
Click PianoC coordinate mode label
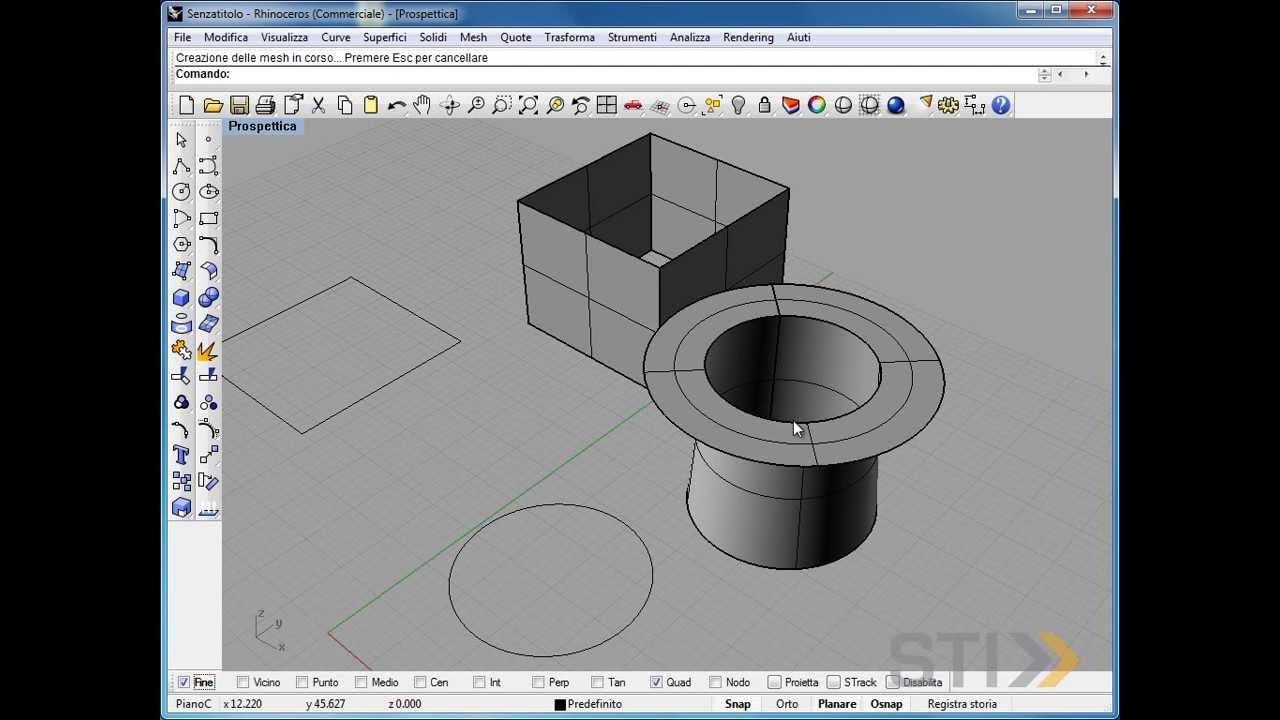(194, 704)
